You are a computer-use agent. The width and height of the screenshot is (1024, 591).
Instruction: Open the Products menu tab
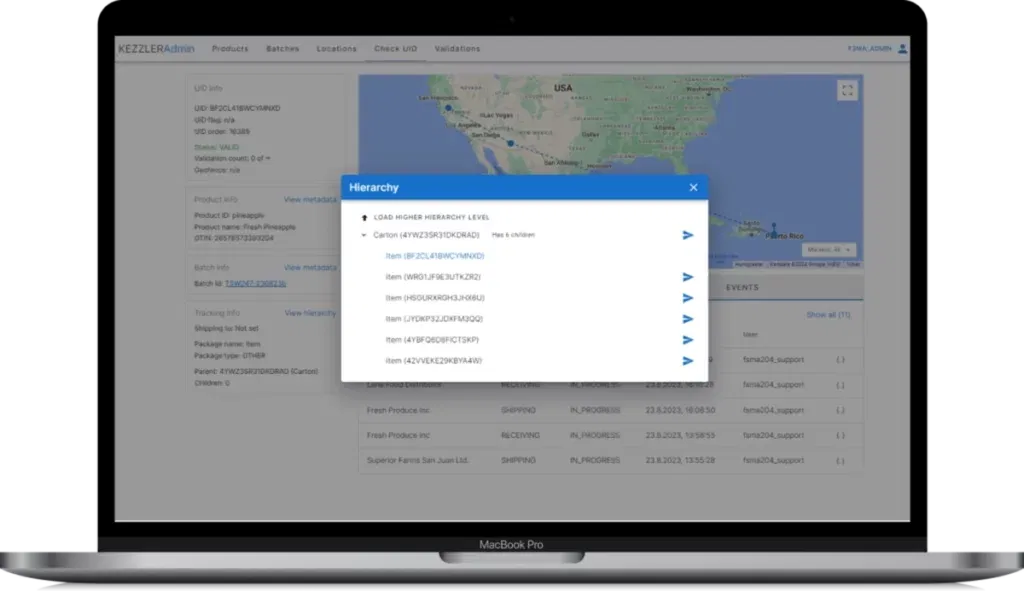pyautogui.click(x=230, y=48)
